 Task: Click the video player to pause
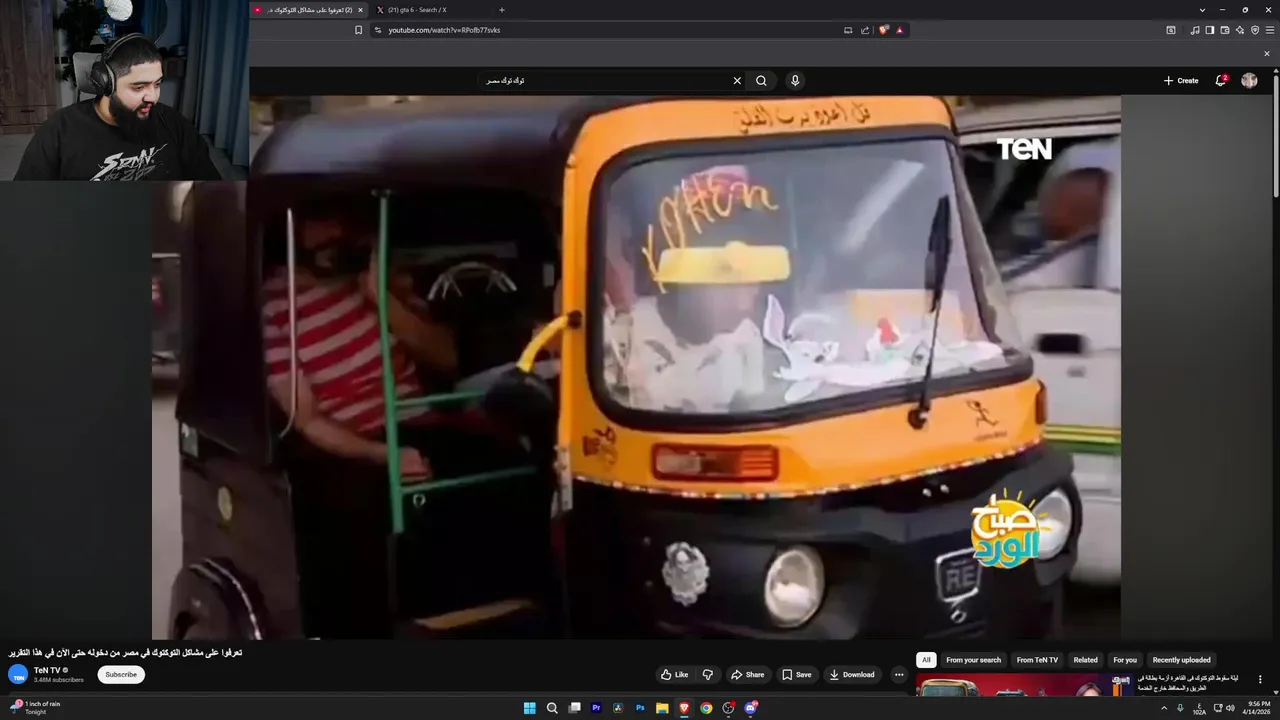(636, 367)
